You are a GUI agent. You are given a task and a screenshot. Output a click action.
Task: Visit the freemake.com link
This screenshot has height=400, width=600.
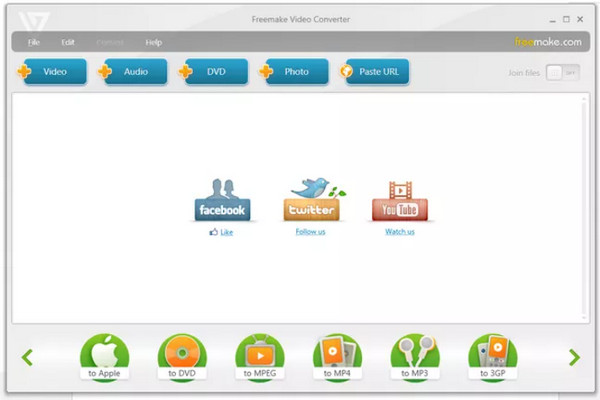point(548,42)
